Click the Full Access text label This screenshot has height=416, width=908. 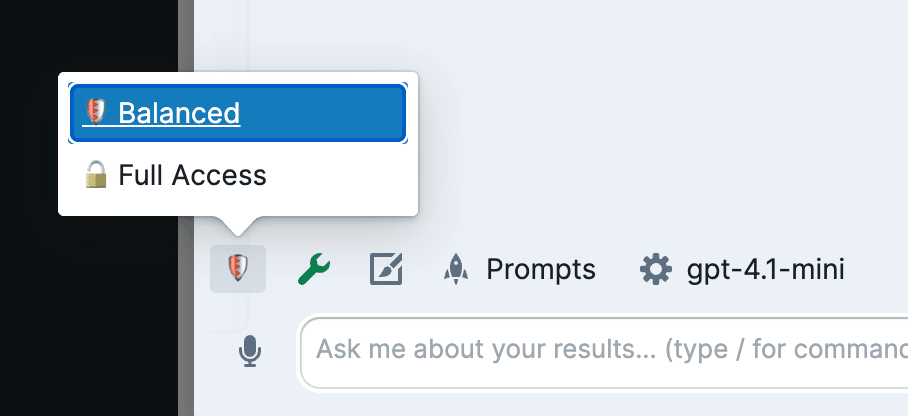(x=192, y=177)
